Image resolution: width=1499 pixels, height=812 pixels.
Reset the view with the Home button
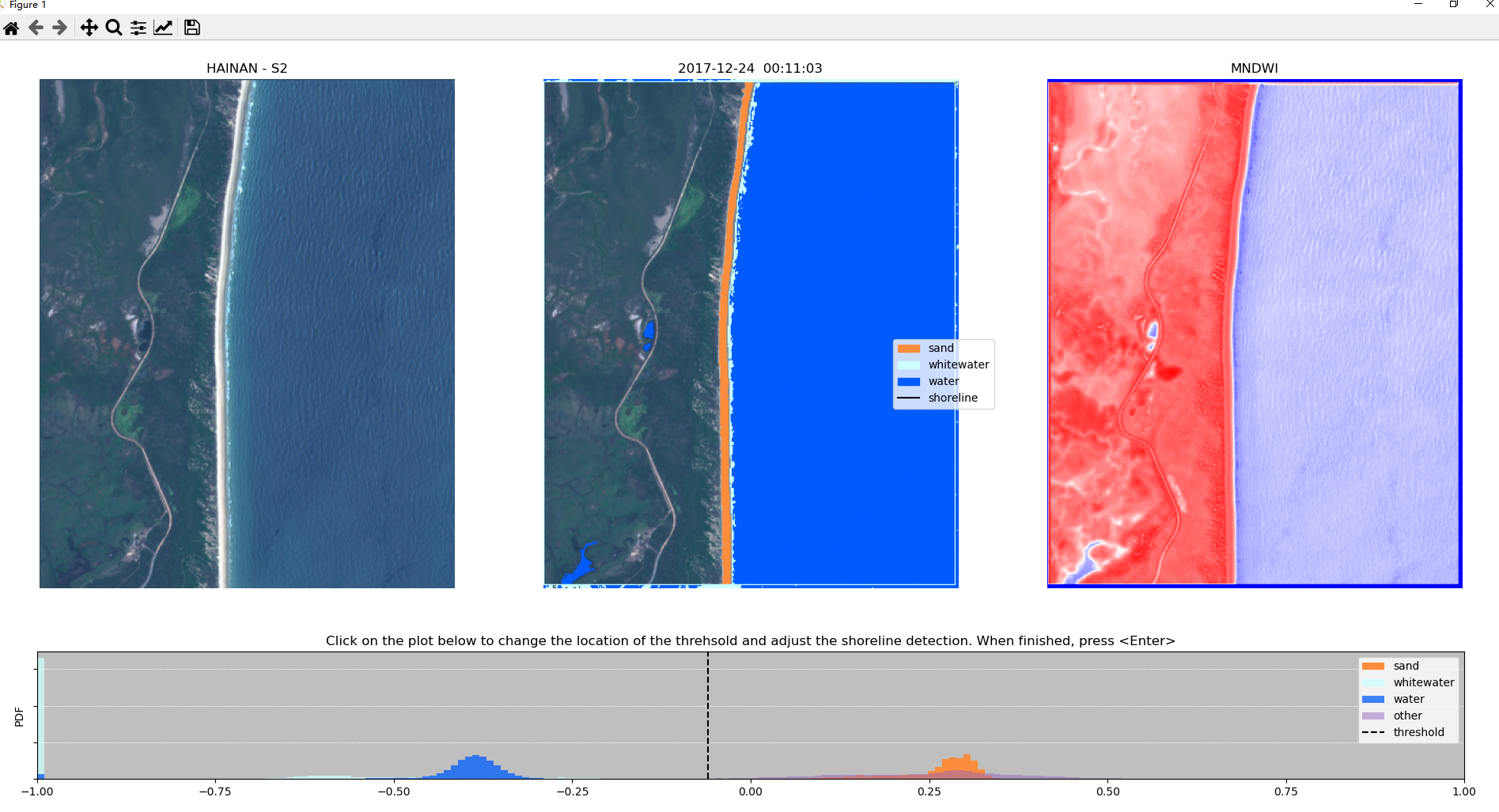point(11,28)
